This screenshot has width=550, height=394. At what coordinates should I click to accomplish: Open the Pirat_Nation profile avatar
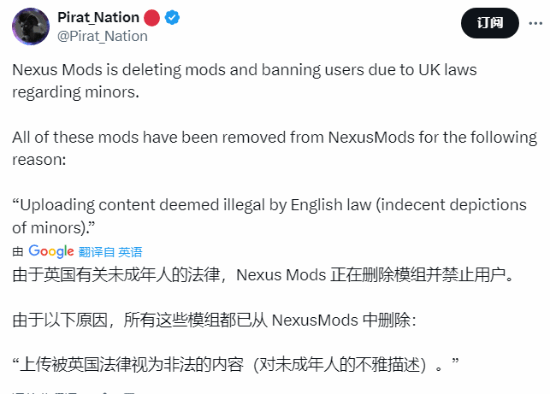click(31, 26)
